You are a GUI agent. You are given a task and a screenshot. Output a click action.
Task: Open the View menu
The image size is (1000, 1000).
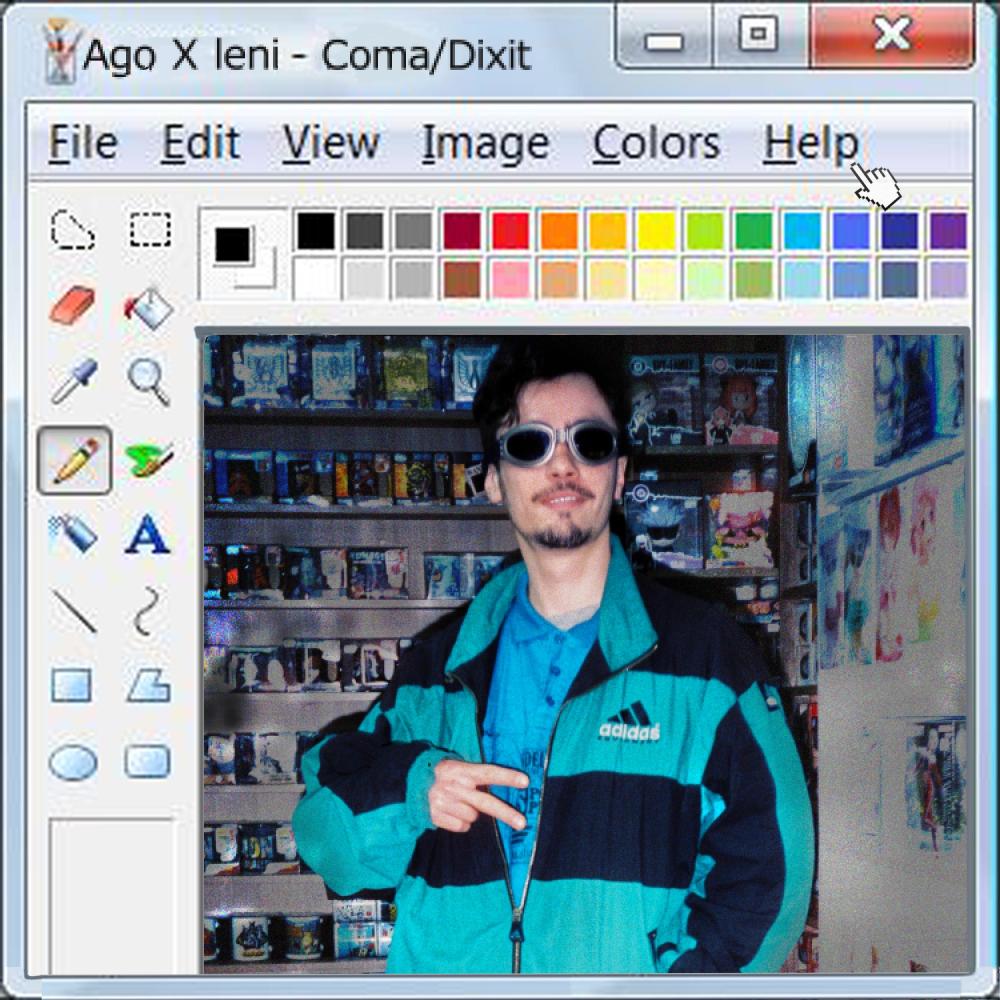pos(331,143)
